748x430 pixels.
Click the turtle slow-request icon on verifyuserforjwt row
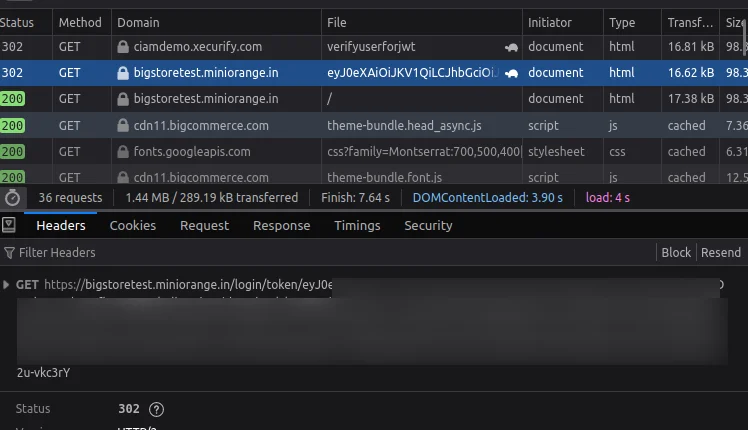coord(511,47)
